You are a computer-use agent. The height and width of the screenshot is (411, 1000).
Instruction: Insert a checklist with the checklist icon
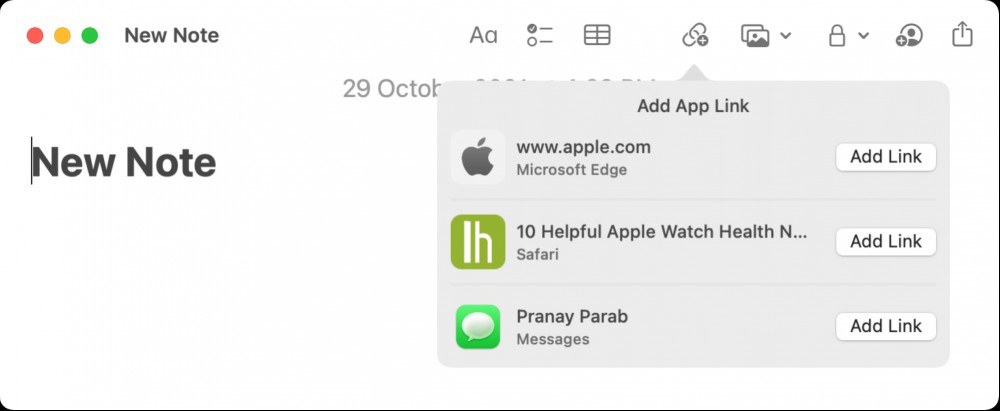pyautogui.click(x=540, y=35)
